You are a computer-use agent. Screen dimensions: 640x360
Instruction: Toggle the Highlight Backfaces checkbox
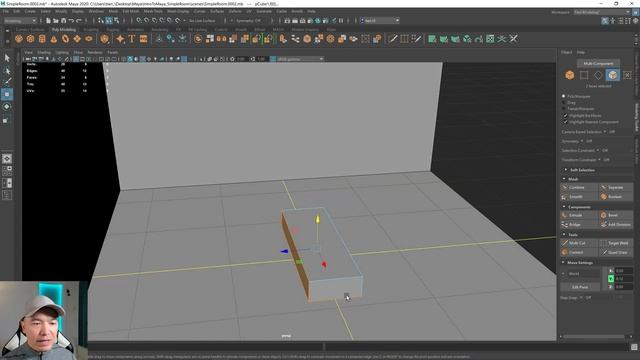pyautogui.click(x=565, y=116)
